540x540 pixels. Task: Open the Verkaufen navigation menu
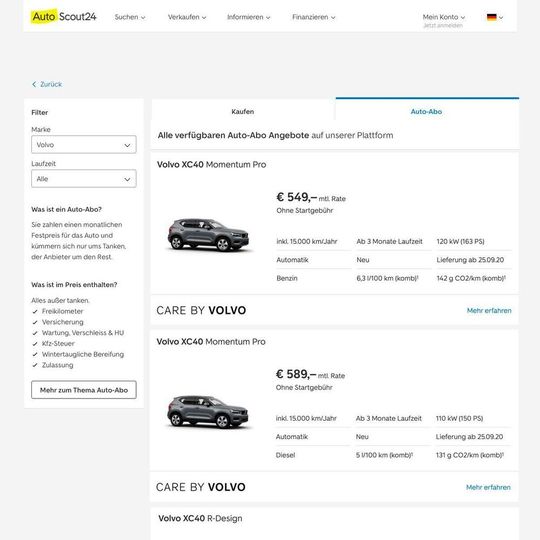click(187, 17)
